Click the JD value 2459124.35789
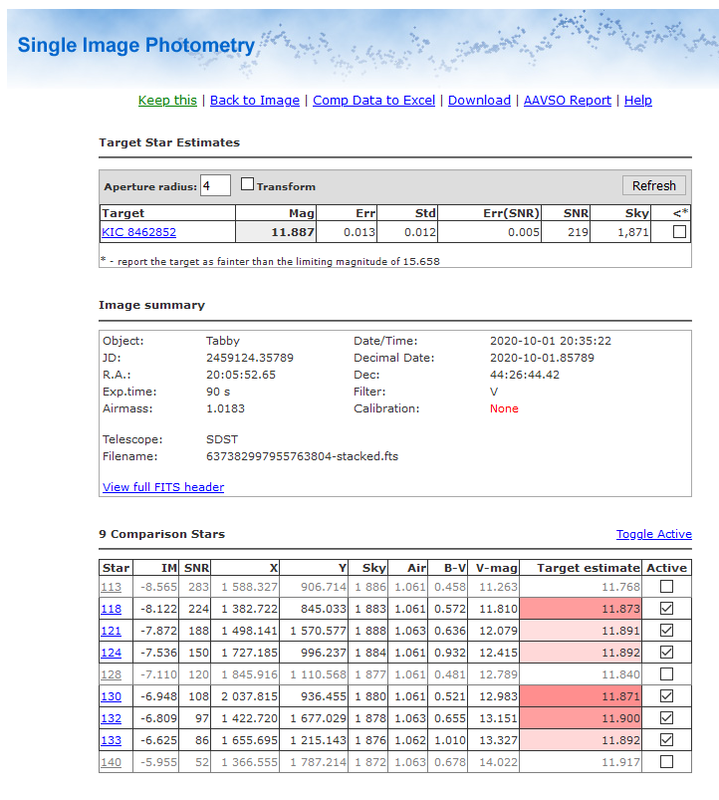This screenshot has height=800, width=719. tap(250, 358)
